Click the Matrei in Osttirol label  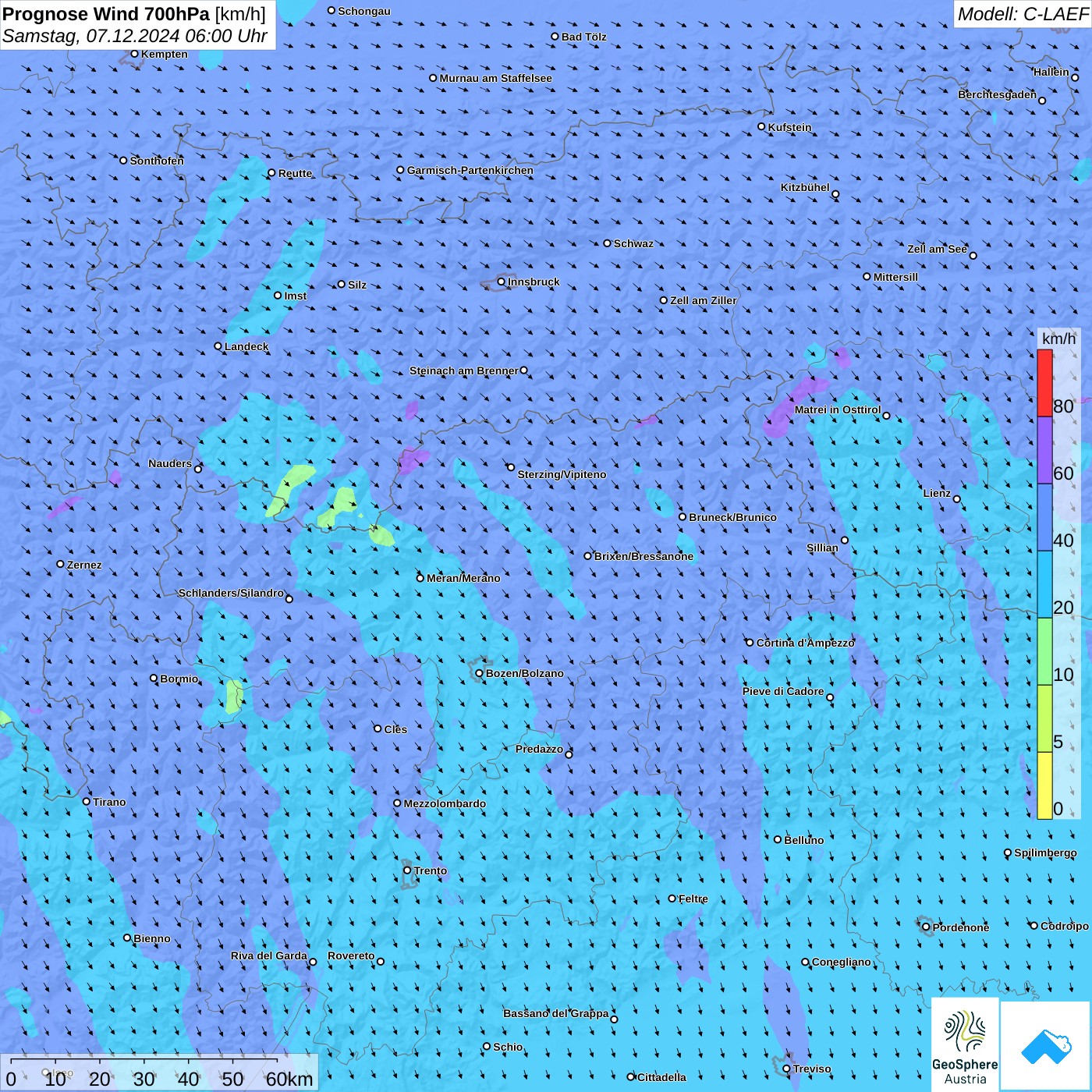pyautogui.click(x=838, y=409)
